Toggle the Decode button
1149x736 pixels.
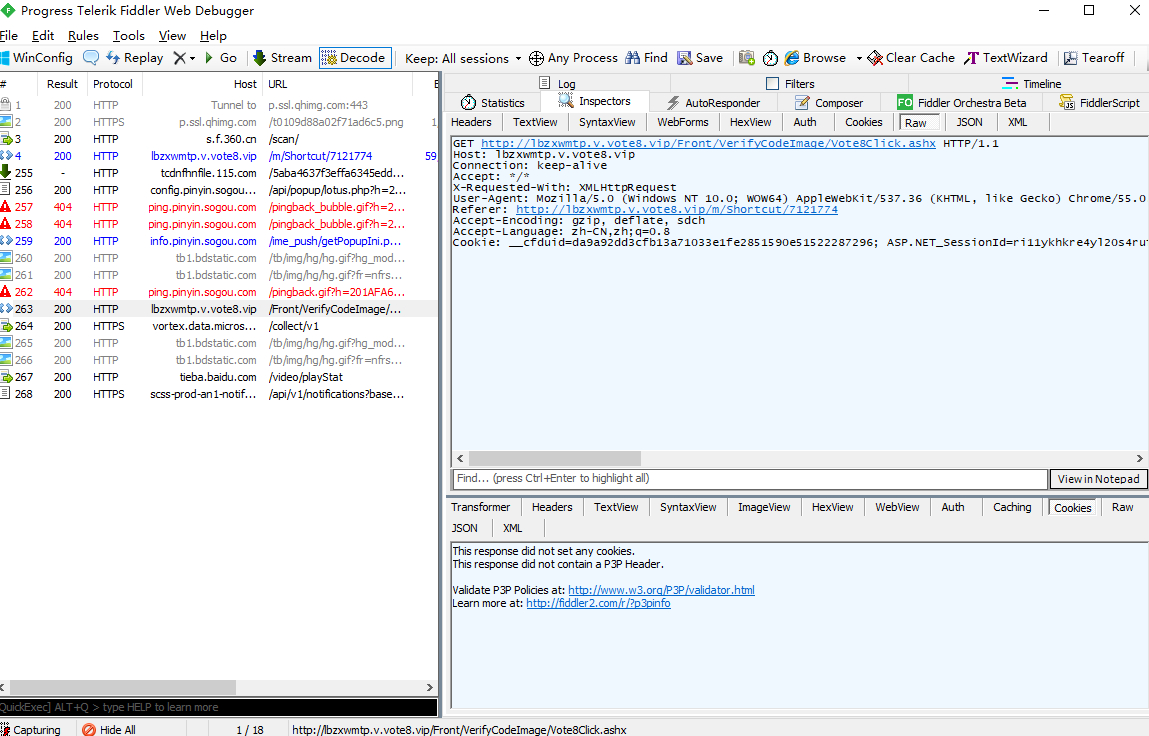[355, 58]
